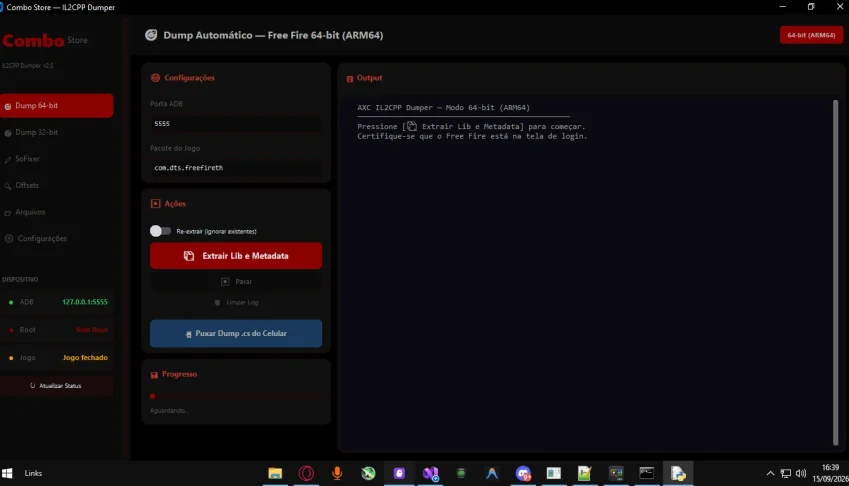The image size is (849, 486).
Task: Click the IL2CPP Dumper v2.0 version label
Action: click(28, 65)
